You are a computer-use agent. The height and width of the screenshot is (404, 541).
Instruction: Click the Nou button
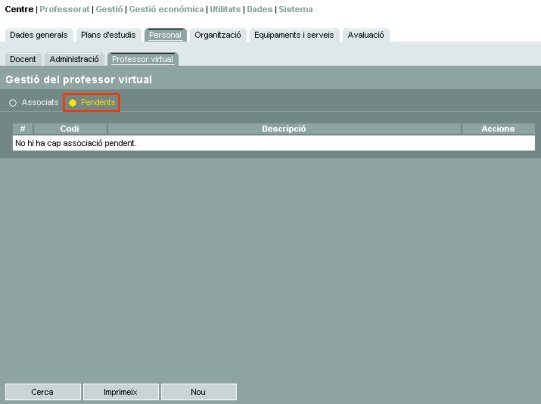pyautogui.click(x=198, y=392)
